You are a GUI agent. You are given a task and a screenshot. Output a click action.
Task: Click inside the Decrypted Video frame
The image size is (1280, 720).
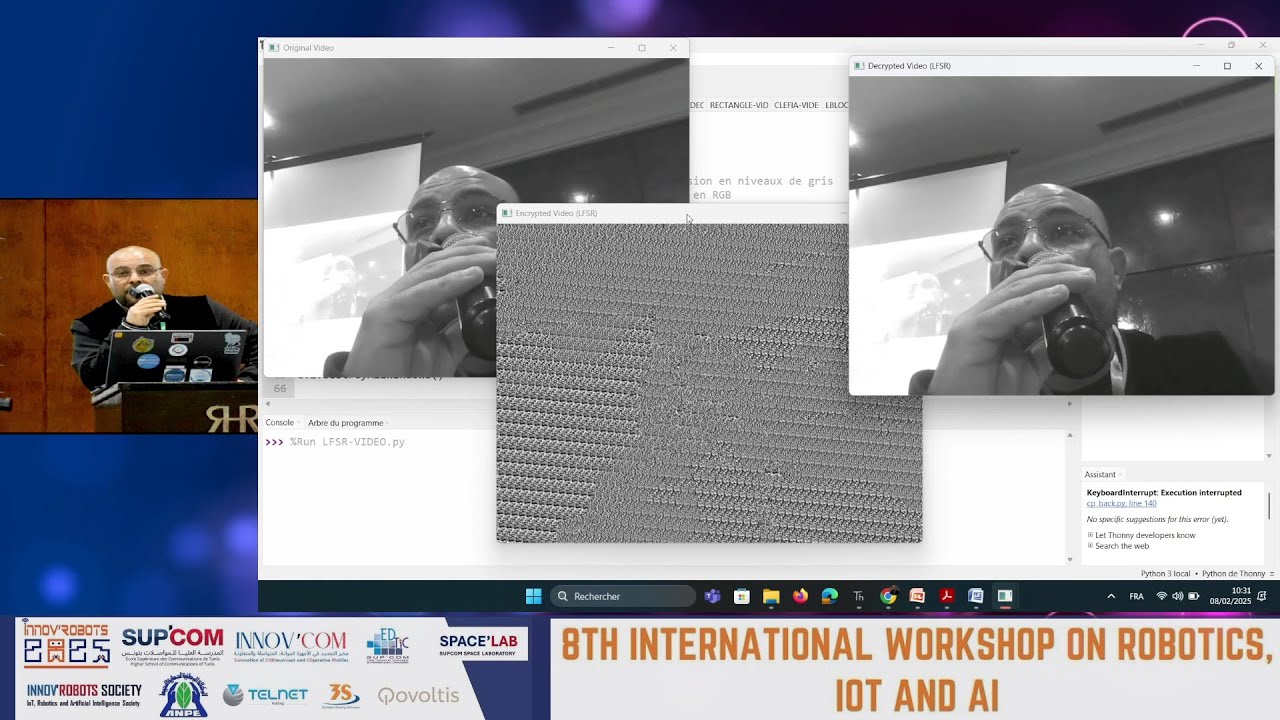[x=1062, y=236]
